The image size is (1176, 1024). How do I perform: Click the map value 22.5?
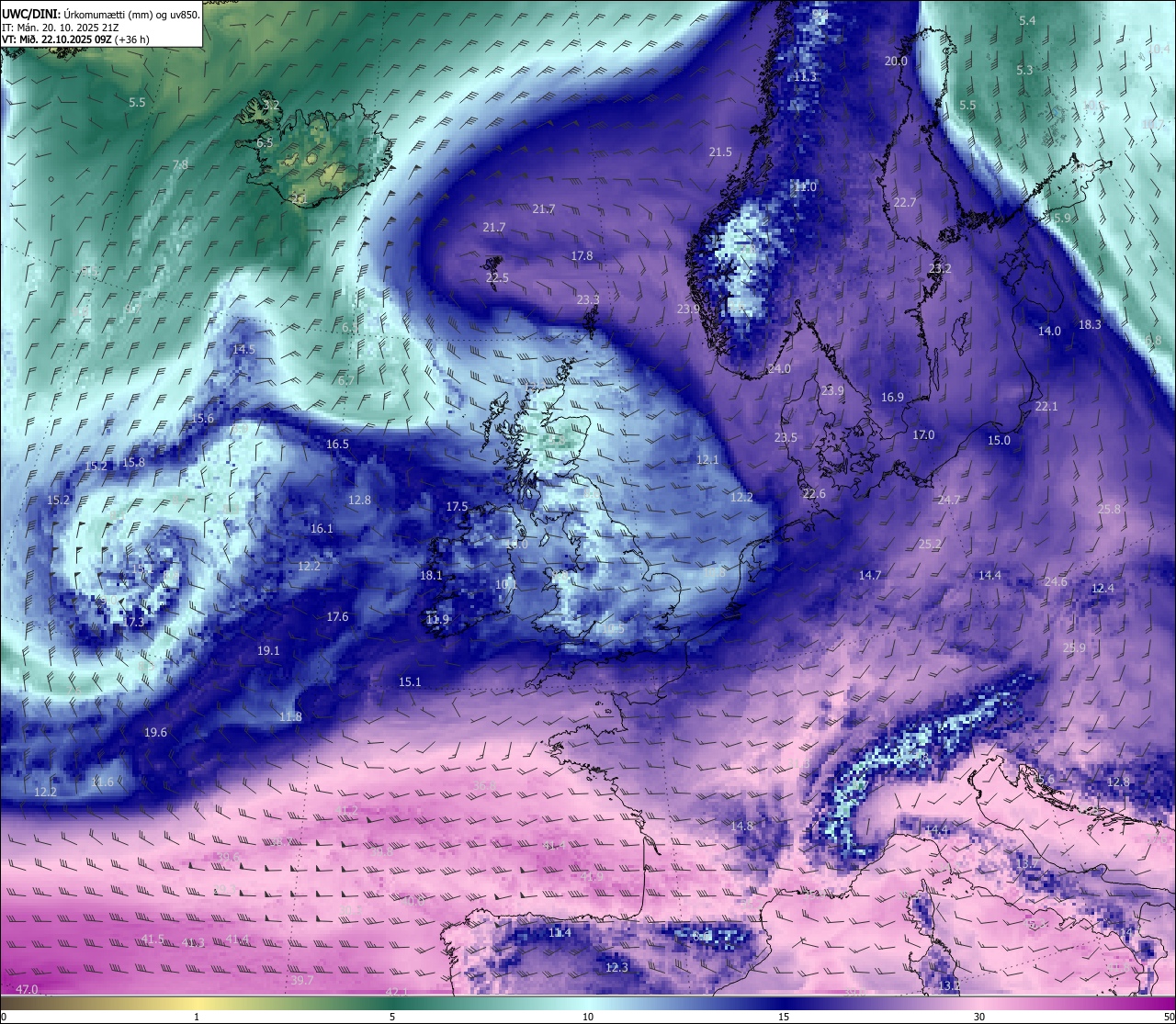coord(497,278)
